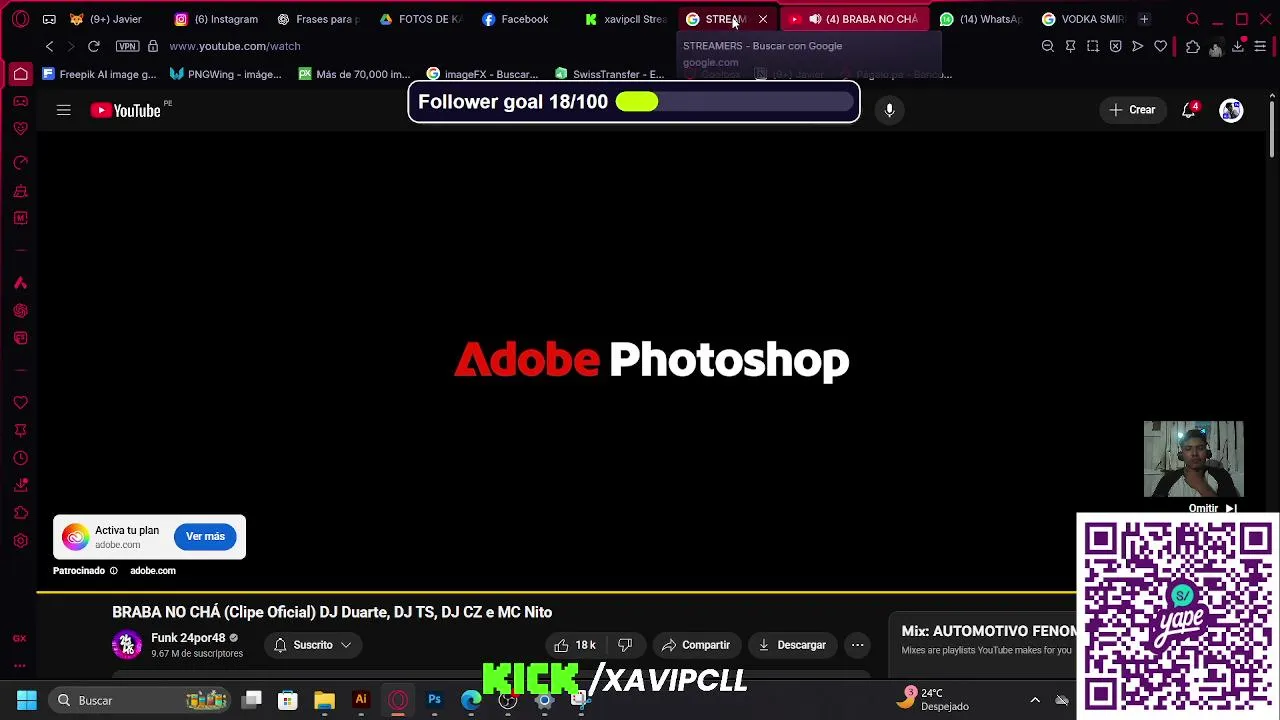Open Opera GX home in sidebar
The width and height of the screenshot is (1280, 720).
pos(20,73)
